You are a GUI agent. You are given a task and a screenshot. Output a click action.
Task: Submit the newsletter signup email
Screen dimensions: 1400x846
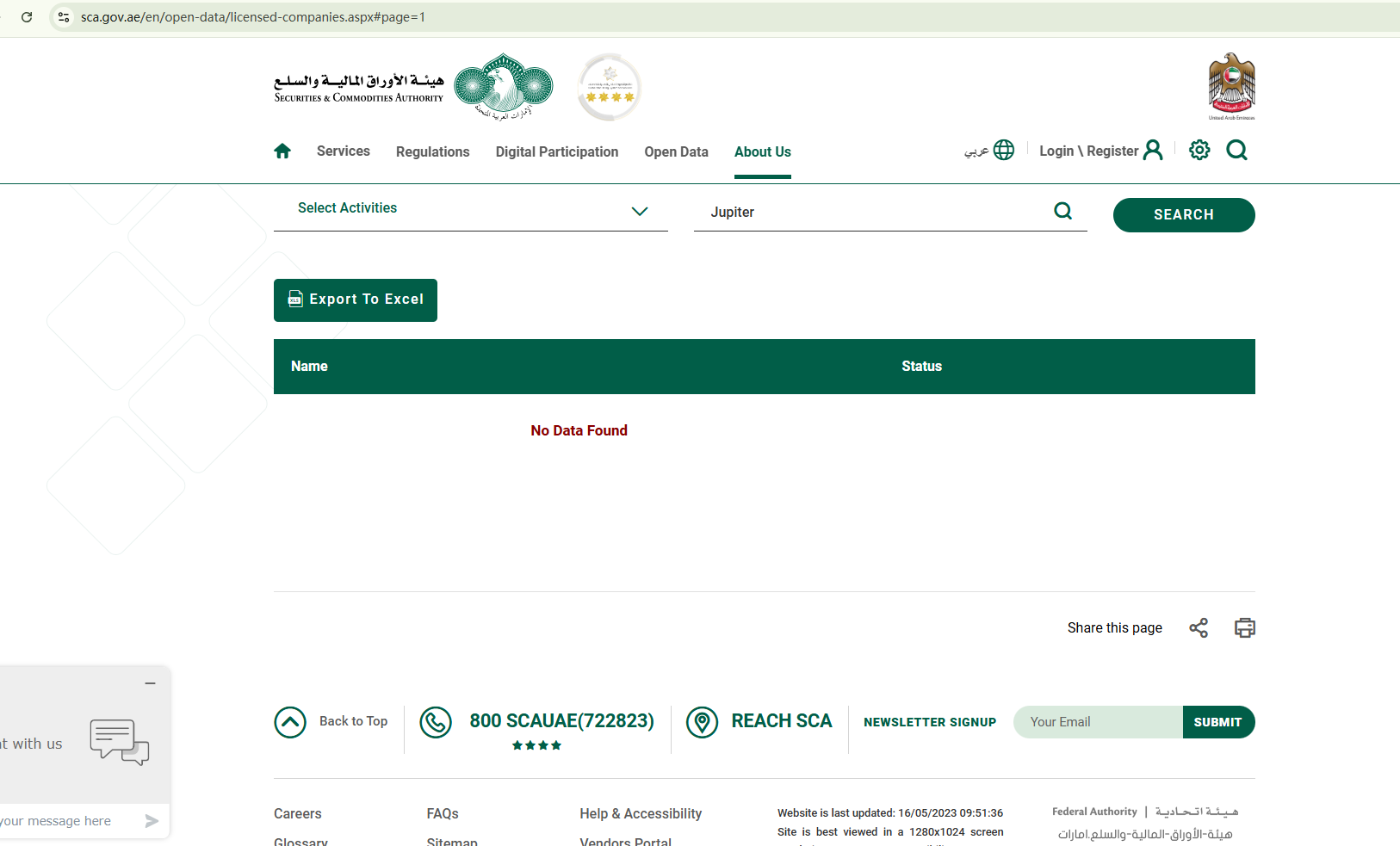pyautogui.click(x=1217, y=722)
